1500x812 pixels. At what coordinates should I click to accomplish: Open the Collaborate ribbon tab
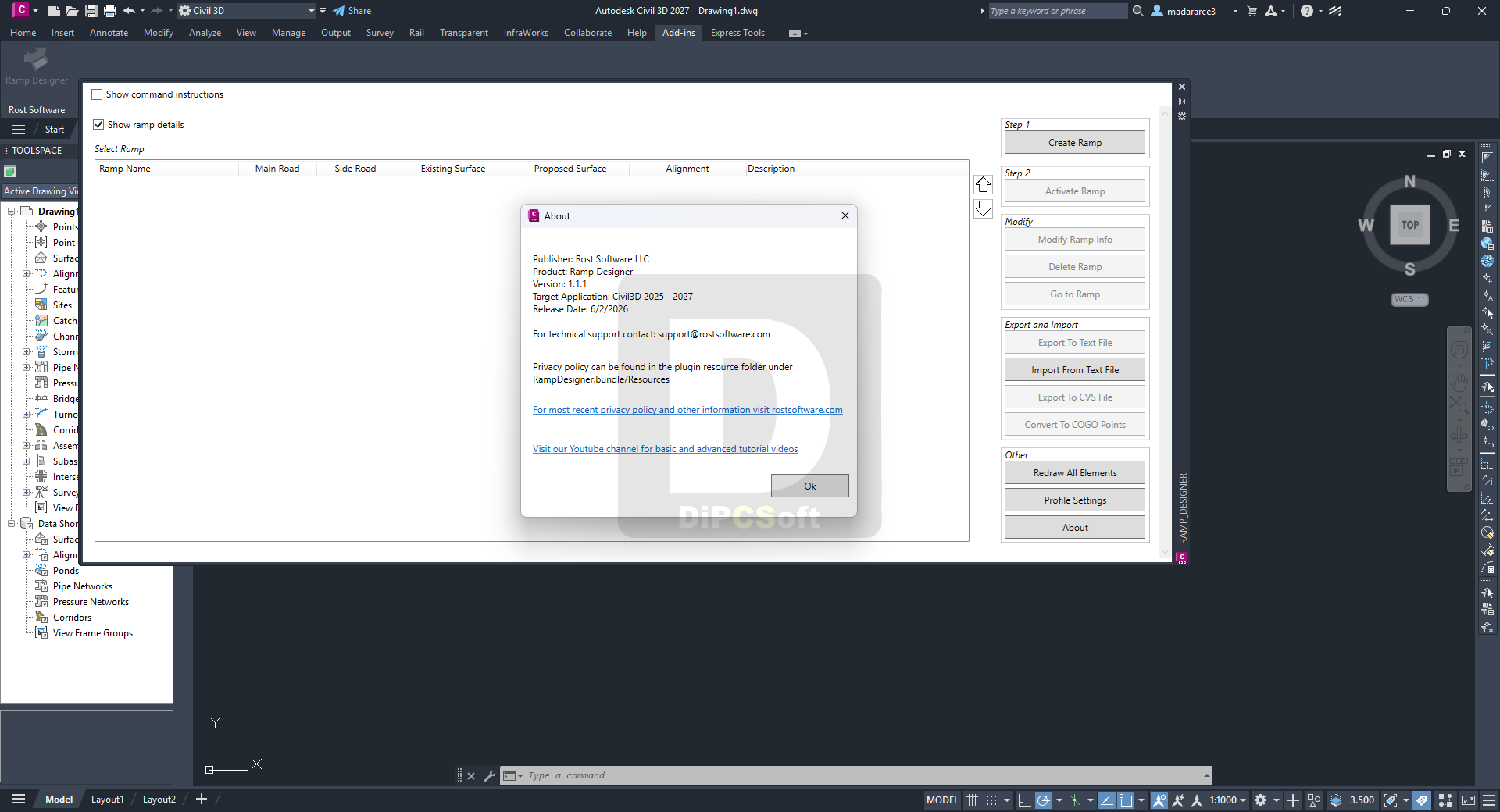587,33
